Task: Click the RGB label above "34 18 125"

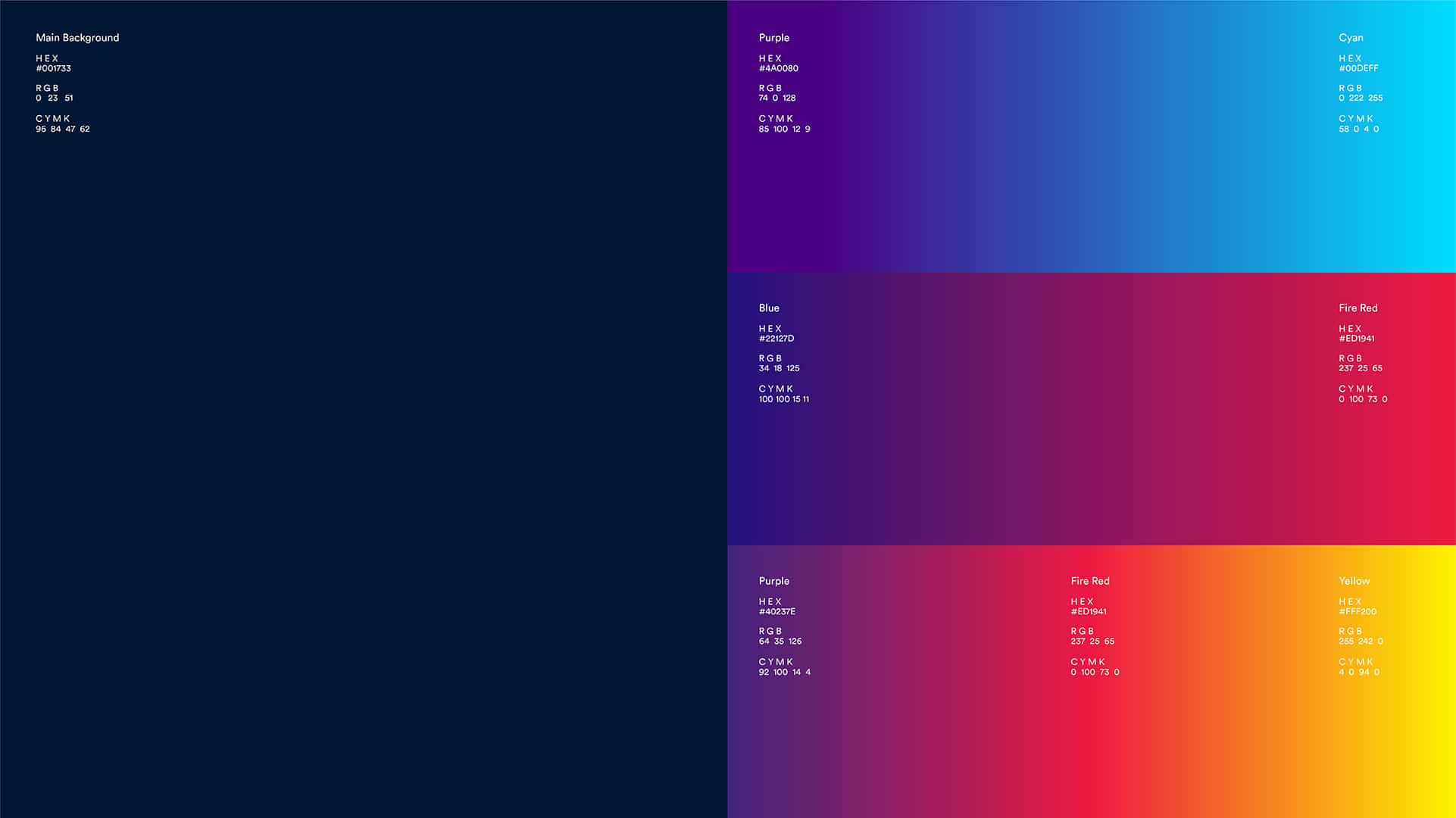Action: (770, 358)
